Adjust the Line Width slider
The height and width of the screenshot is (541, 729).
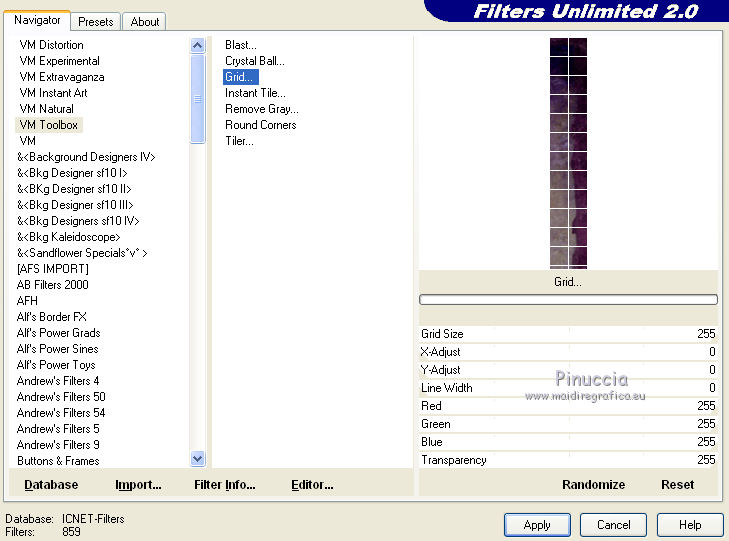coord(568,388)
